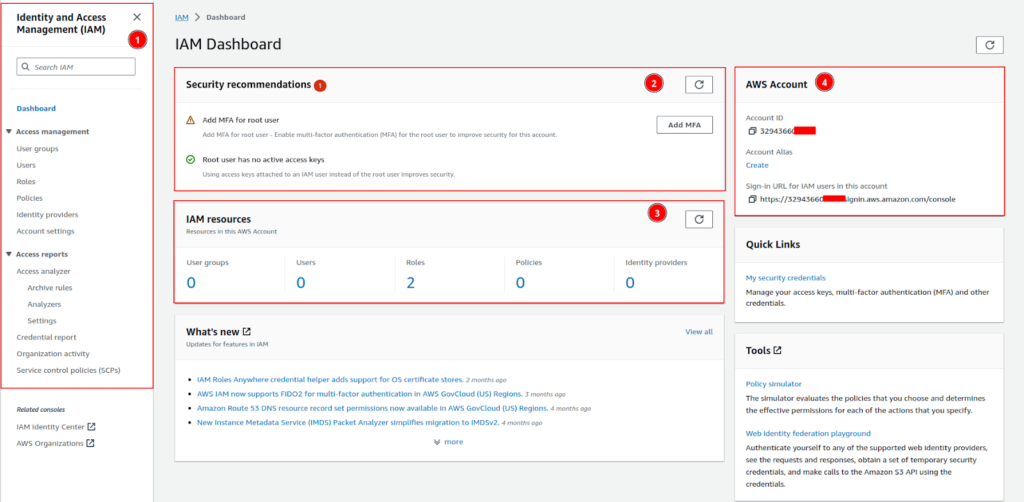Open Roles in the sidebar
The height and width of the screenshot is (502, 1024).
(x=26, y=181)
